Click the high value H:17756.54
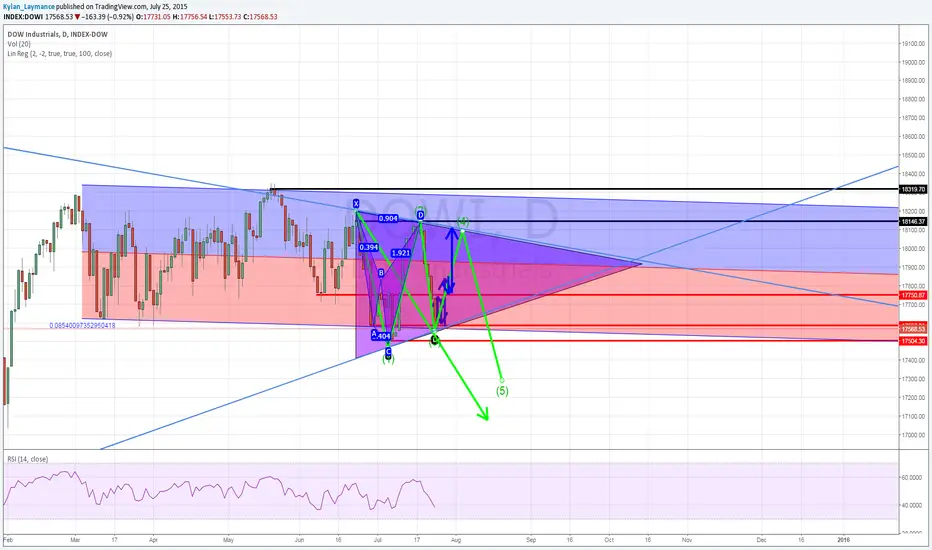Viewport: 932px width, 550px height. [190, 17]
